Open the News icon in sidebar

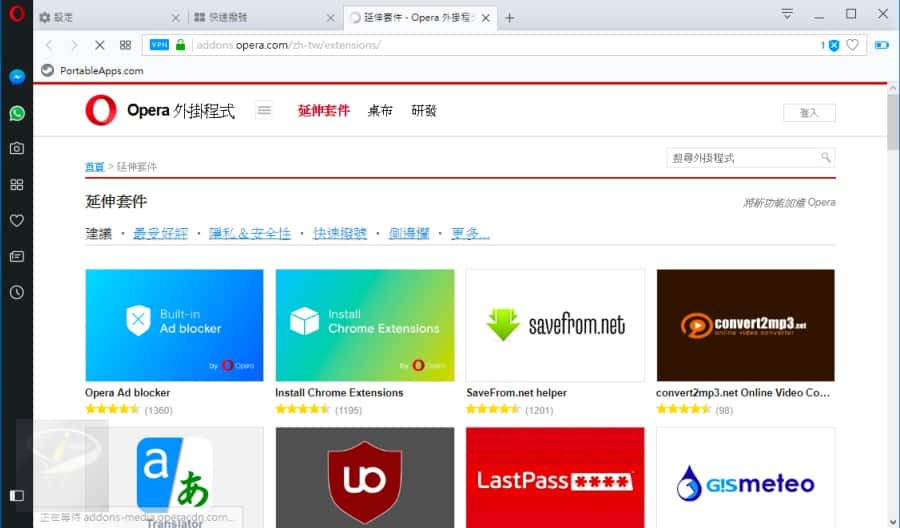click(17, 256)
